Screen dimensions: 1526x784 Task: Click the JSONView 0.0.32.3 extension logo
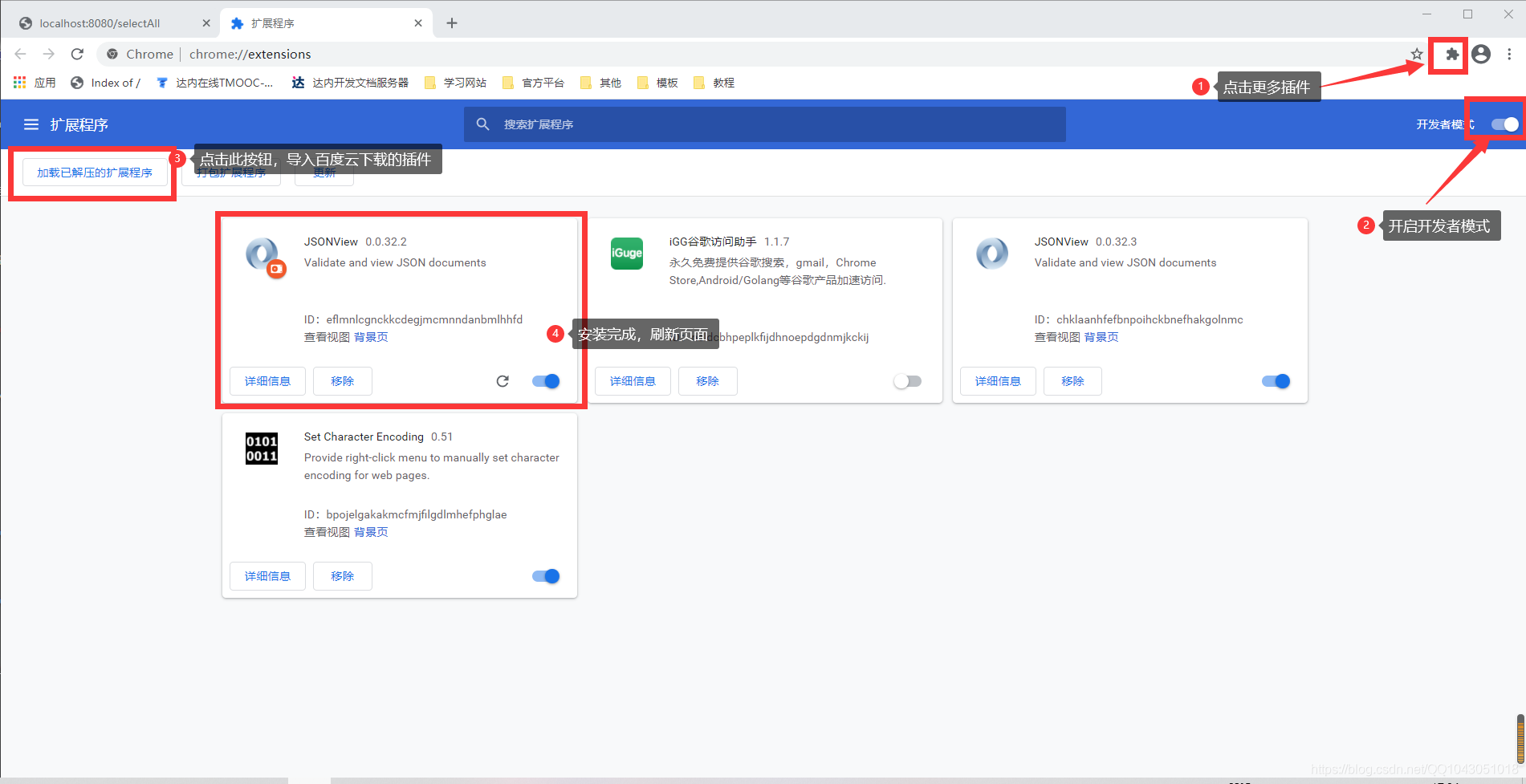[x=992, y=254]
